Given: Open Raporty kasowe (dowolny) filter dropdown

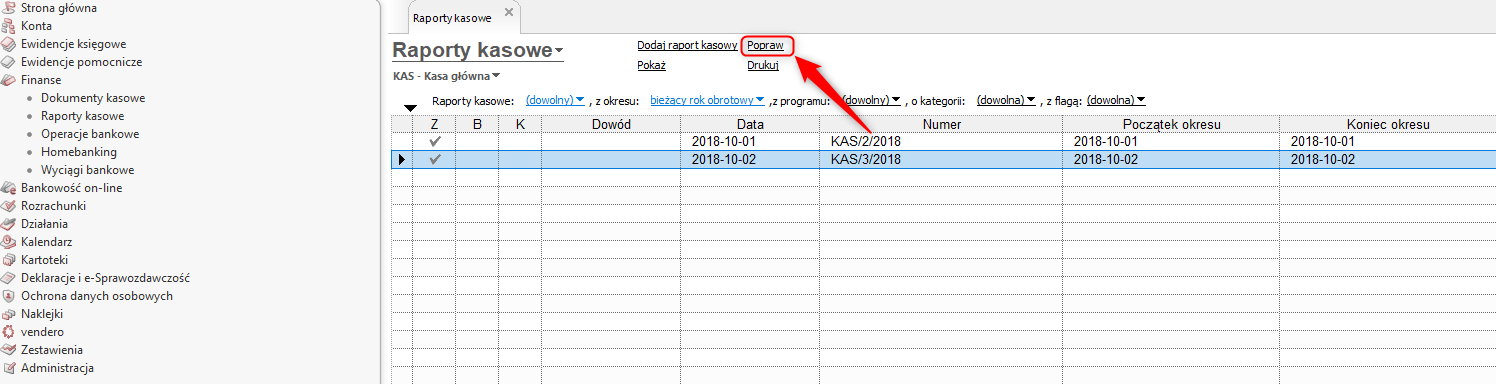Looking at the screenshot, I should (x=555, y=100).
